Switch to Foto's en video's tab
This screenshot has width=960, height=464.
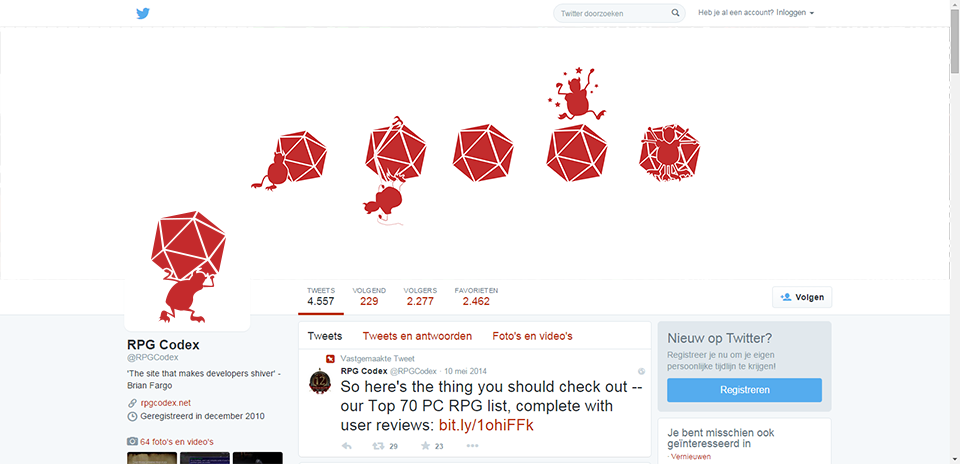point(532,336)
